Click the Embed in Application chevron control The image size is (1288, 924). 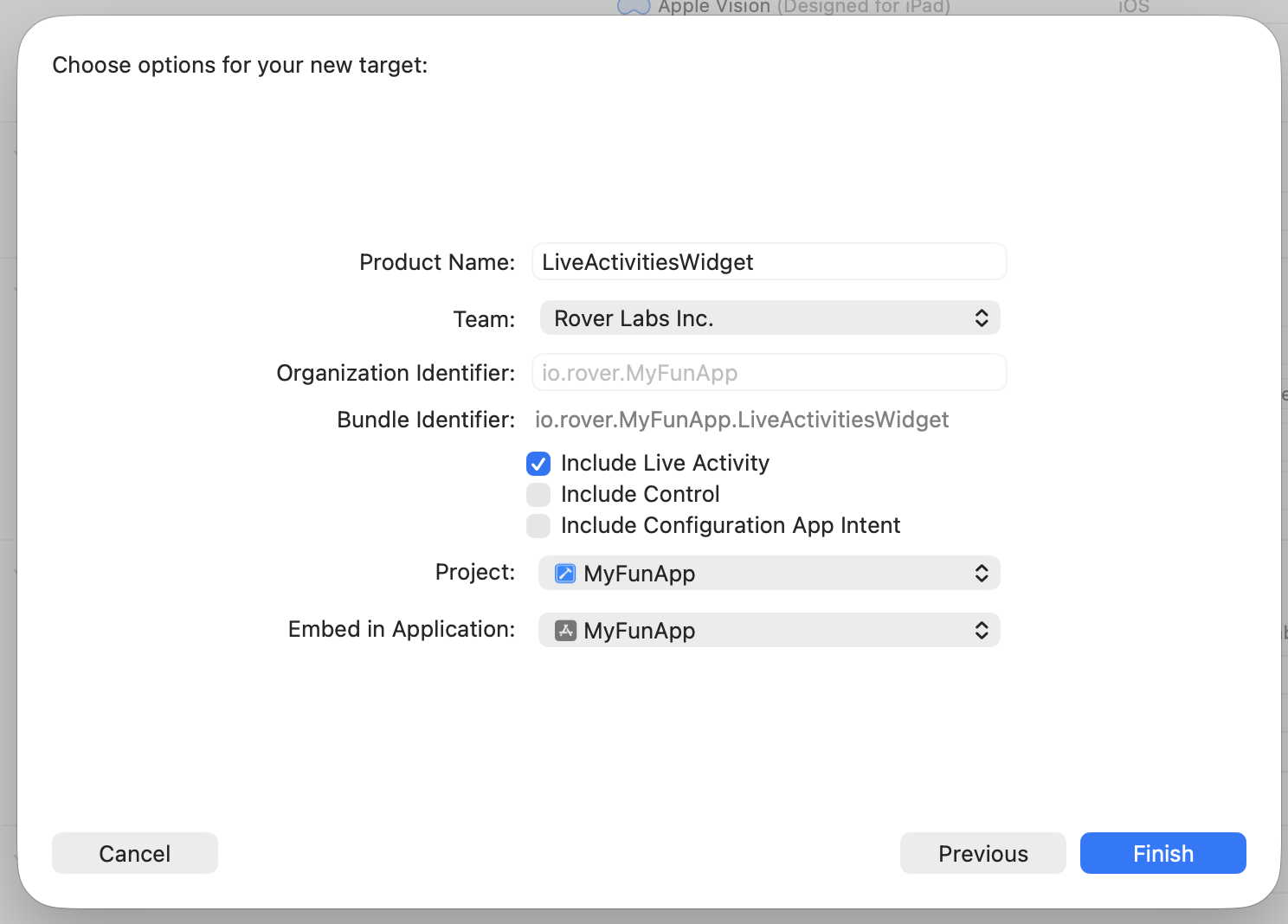[x=982, y=630]
